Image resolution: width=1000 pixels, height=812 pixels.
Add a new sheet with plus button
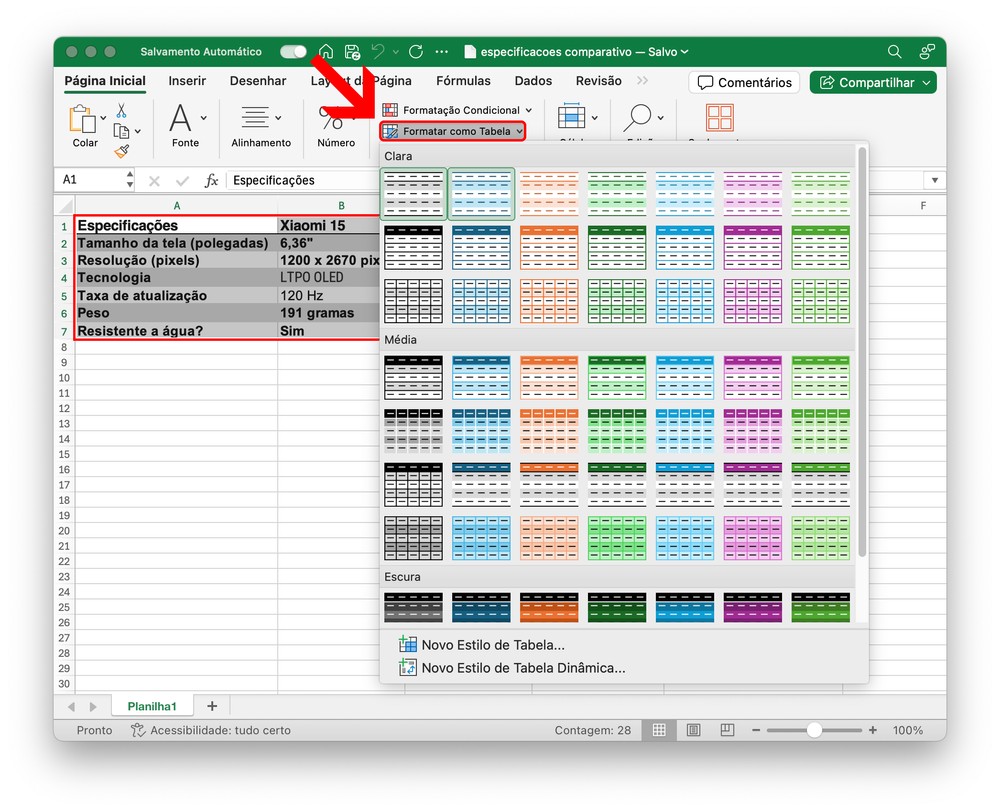[x=211, y=706]
